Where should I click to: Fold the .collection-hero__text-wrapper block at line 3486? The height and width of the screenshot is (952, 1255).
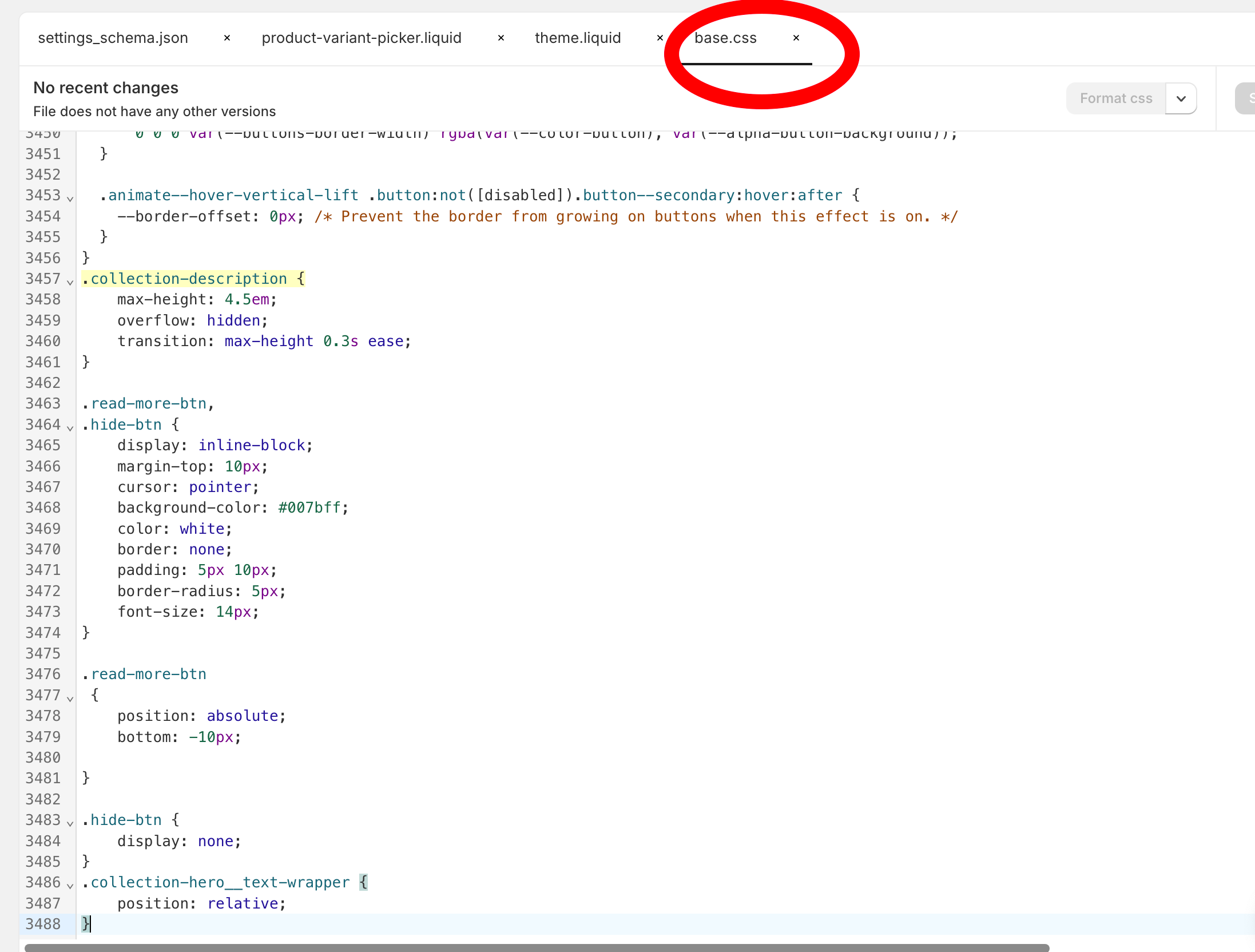(x=70, y=886)
